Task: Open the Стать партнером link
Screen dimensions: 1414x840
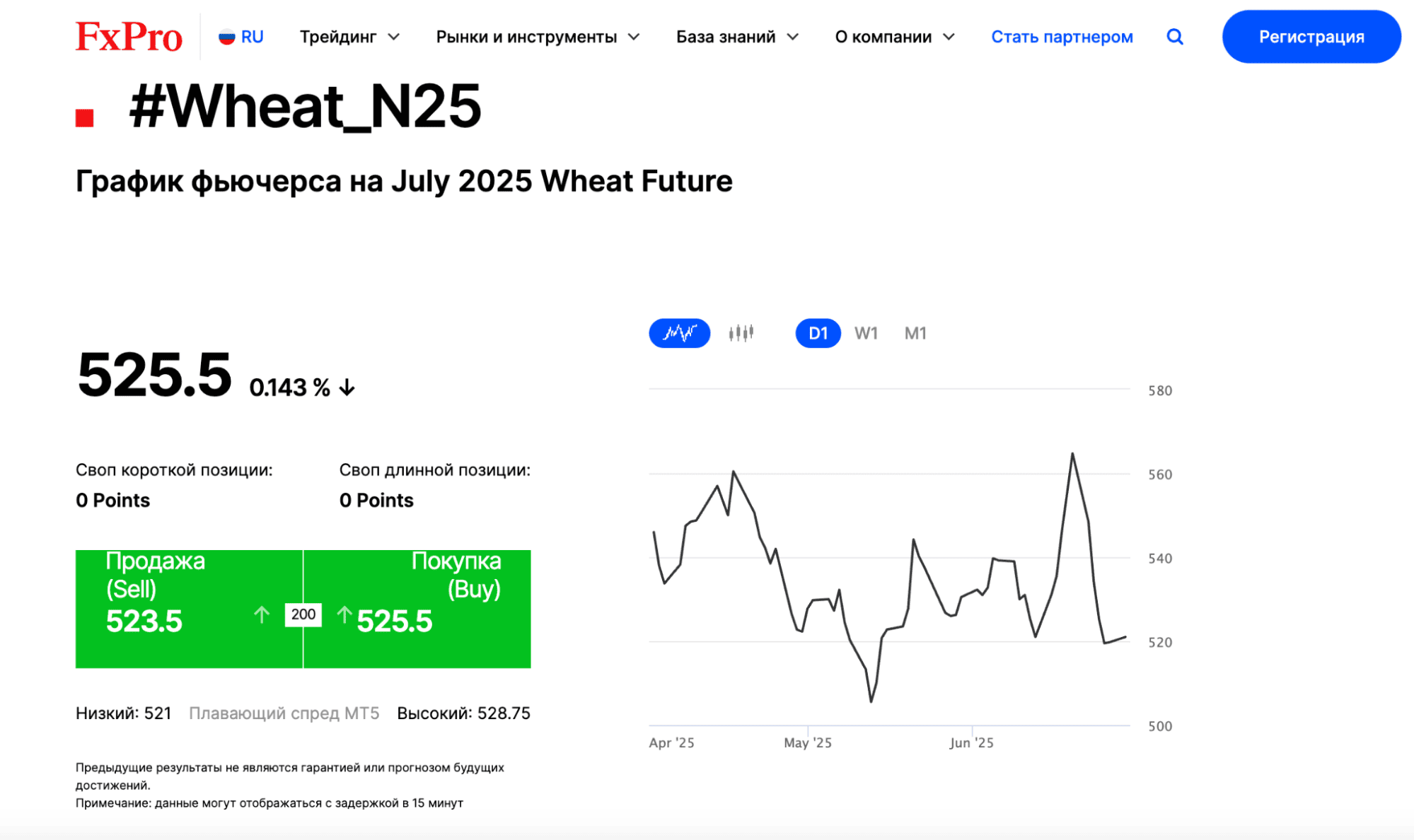Action: coord(1062,37)
